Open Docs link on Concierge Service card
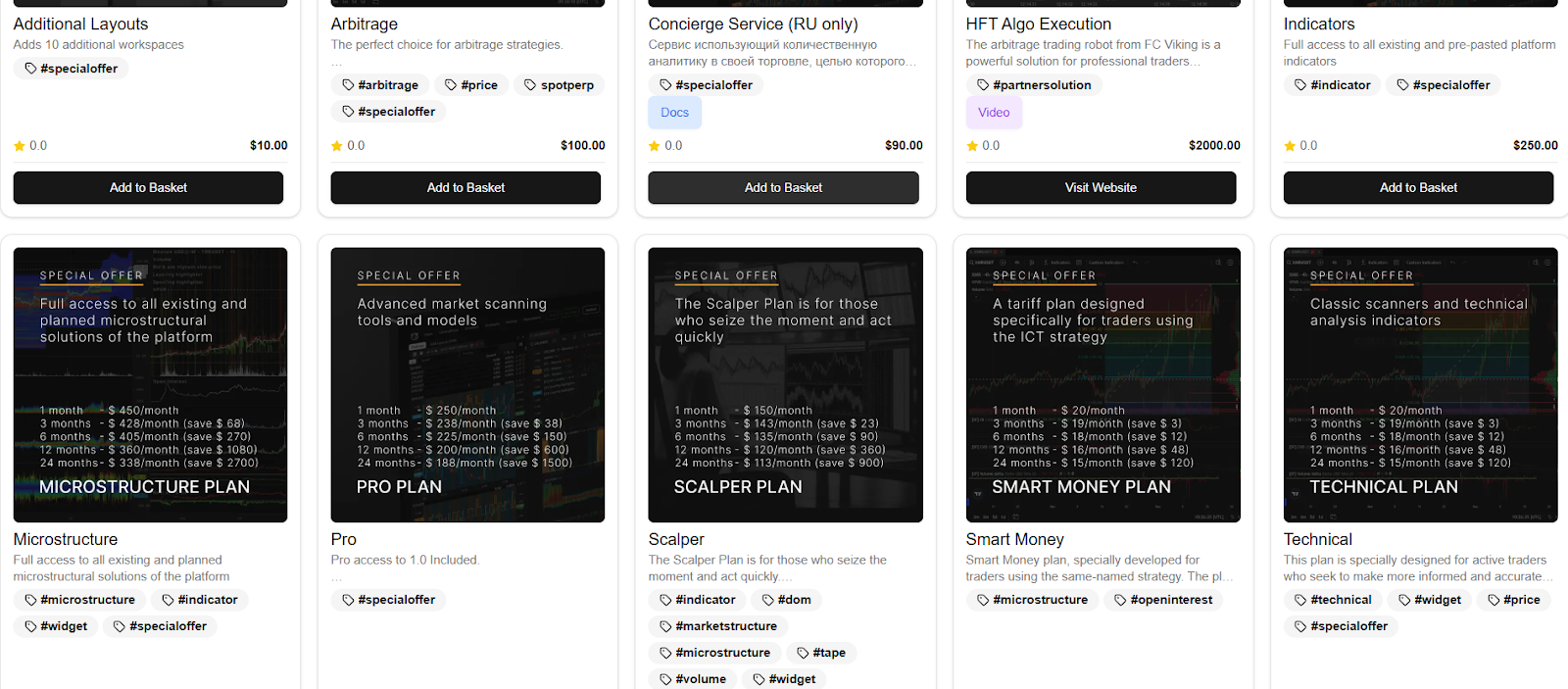The width and height of the screenshot is (1568, 689). click(674, 113)
